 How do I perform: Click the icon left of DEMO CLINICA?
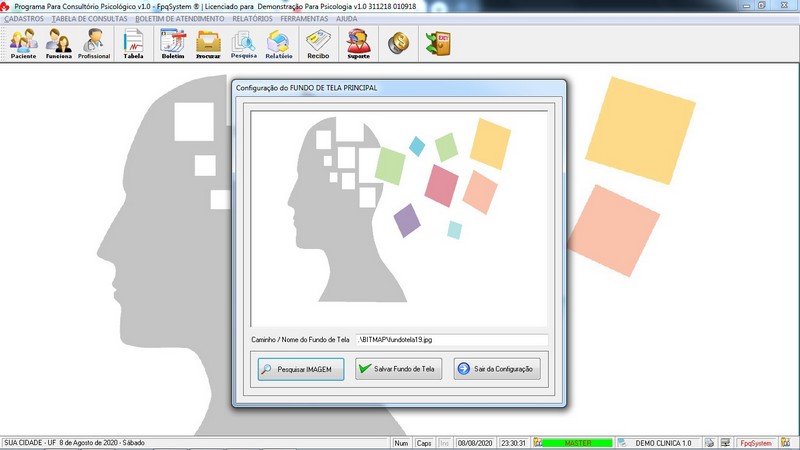pos(622,443)
